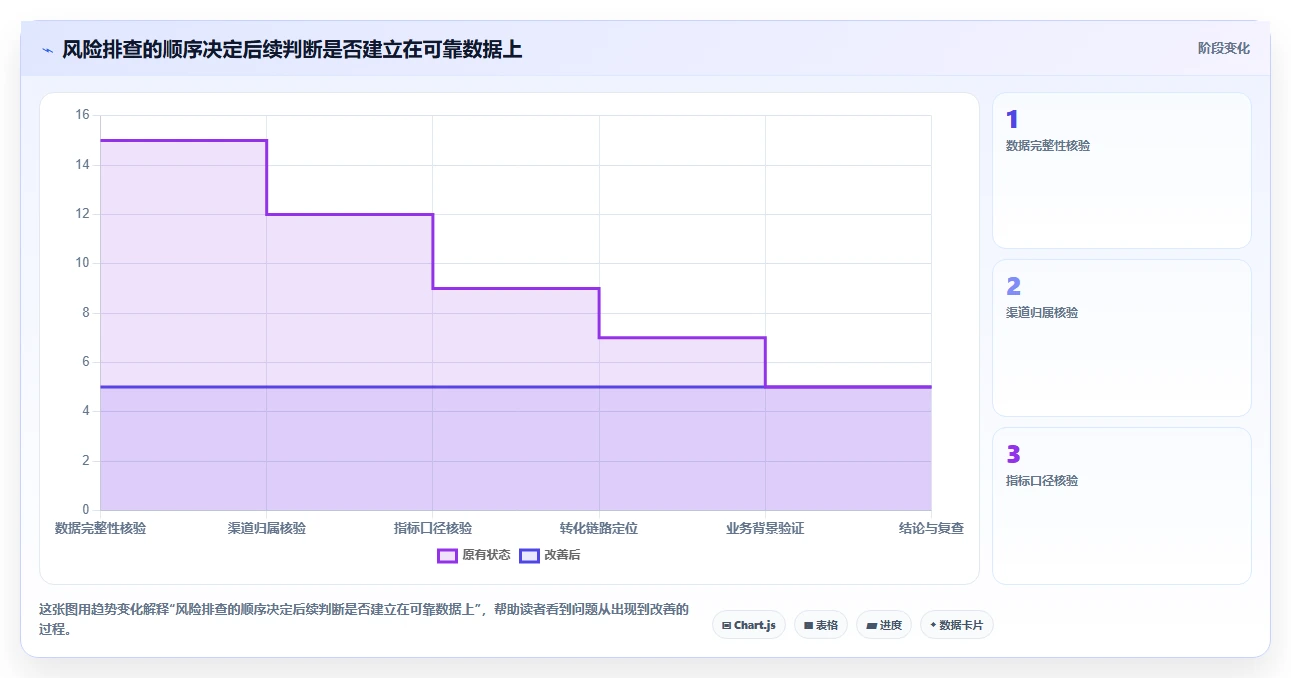
Task: Open card 2 渠道归属核验
Action: [x=1121, y=338]
